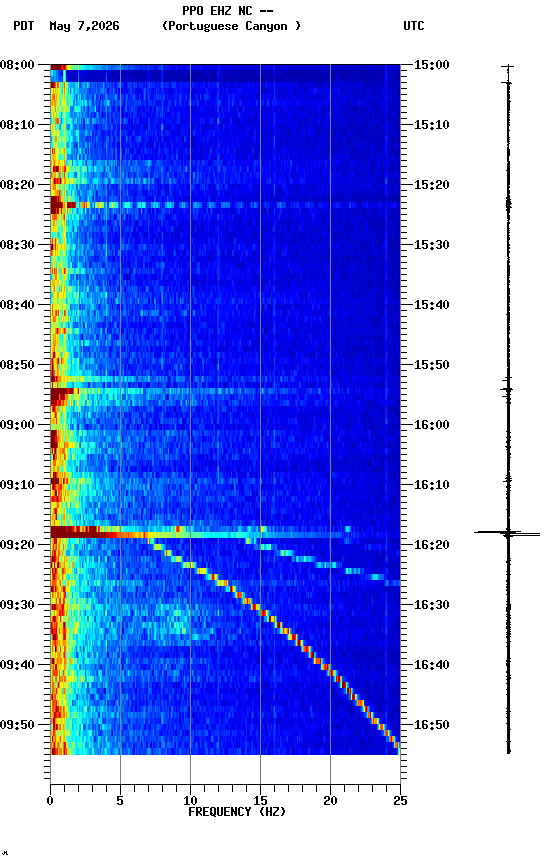
Task: Click the '09:00' PDT time label
Action: (17, 425)
